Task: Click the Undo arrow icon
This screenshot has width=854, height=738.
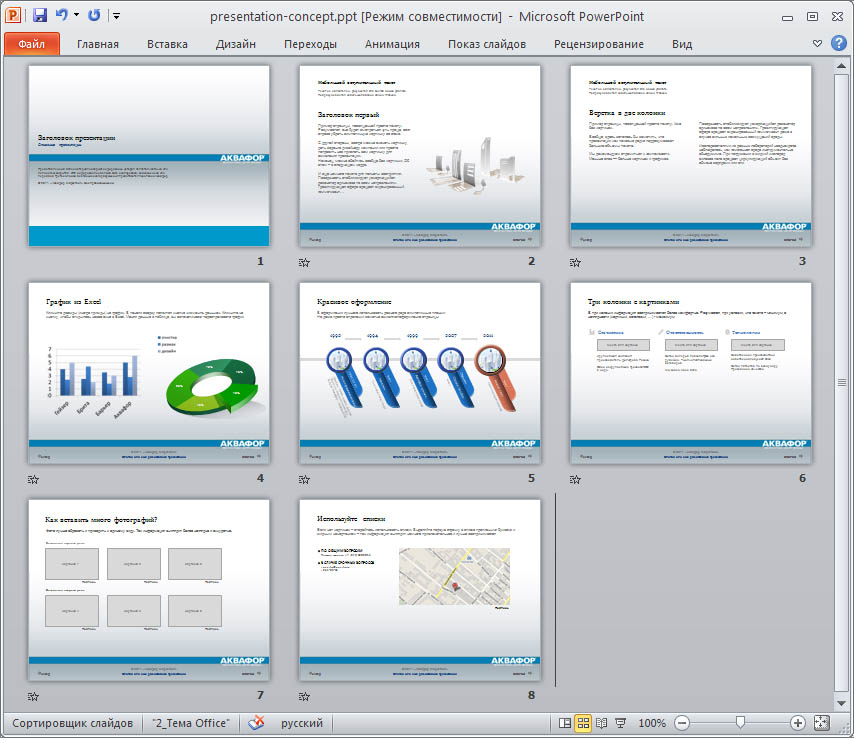Action: tap(62, 16)
